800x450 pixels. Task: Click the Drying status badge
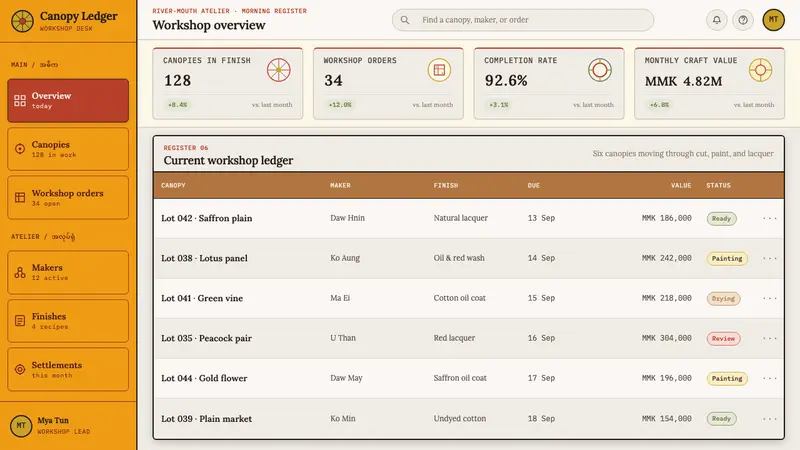[723, 298]
